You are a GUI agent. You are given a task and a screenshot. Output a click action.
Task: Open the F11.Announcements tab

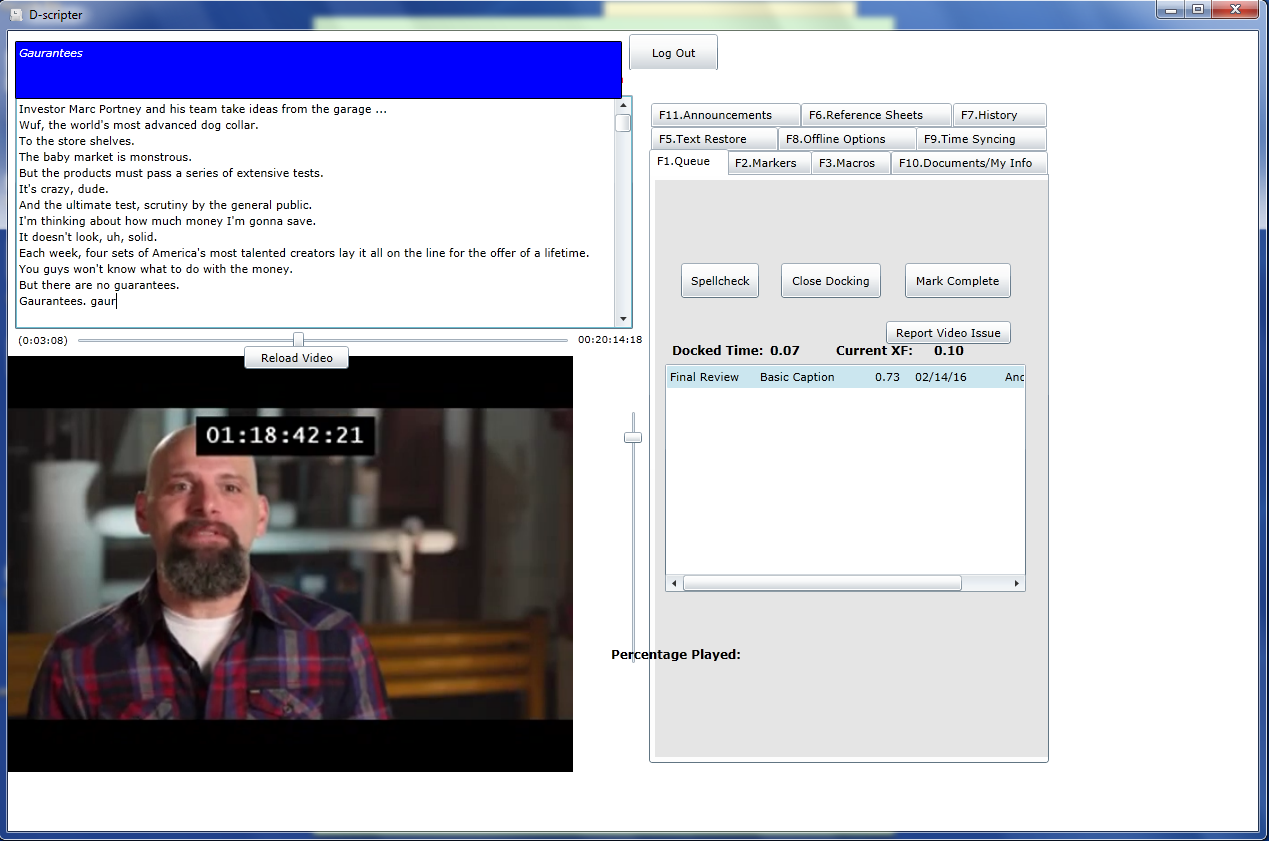[725, 115]
